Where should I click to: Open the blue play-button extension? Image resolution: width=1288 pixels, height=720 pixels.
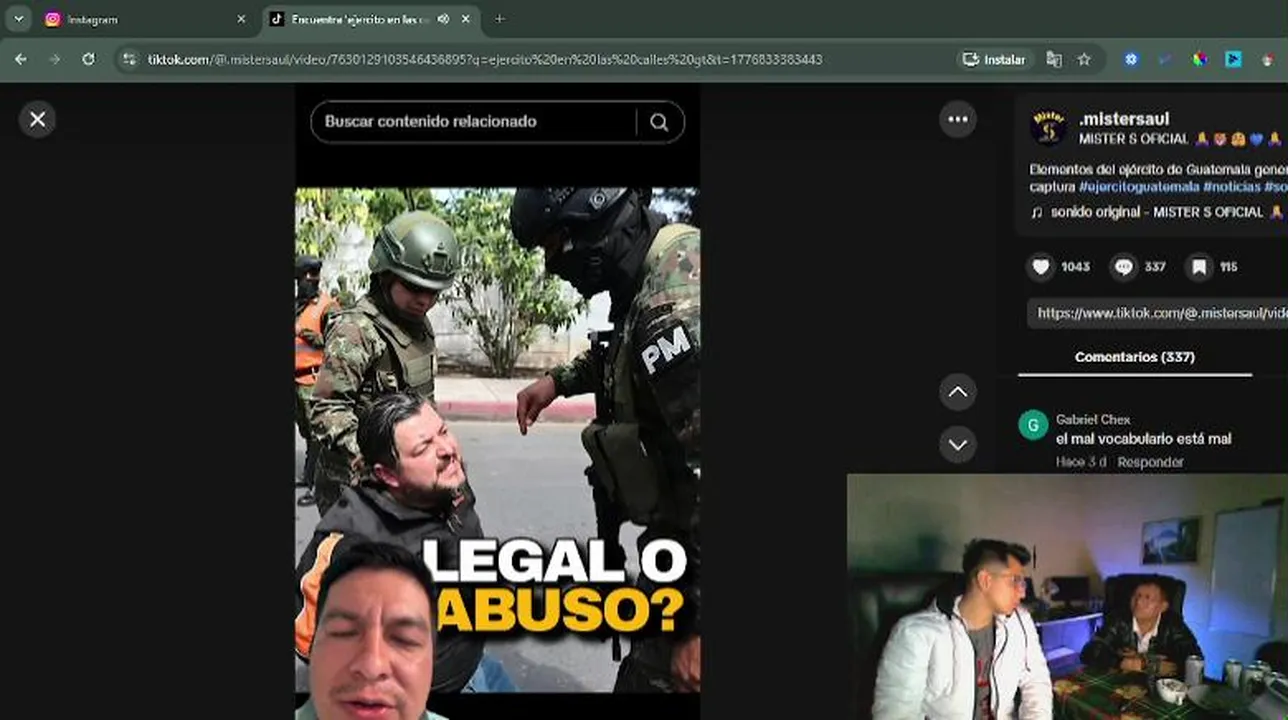tap(1233, 60)
